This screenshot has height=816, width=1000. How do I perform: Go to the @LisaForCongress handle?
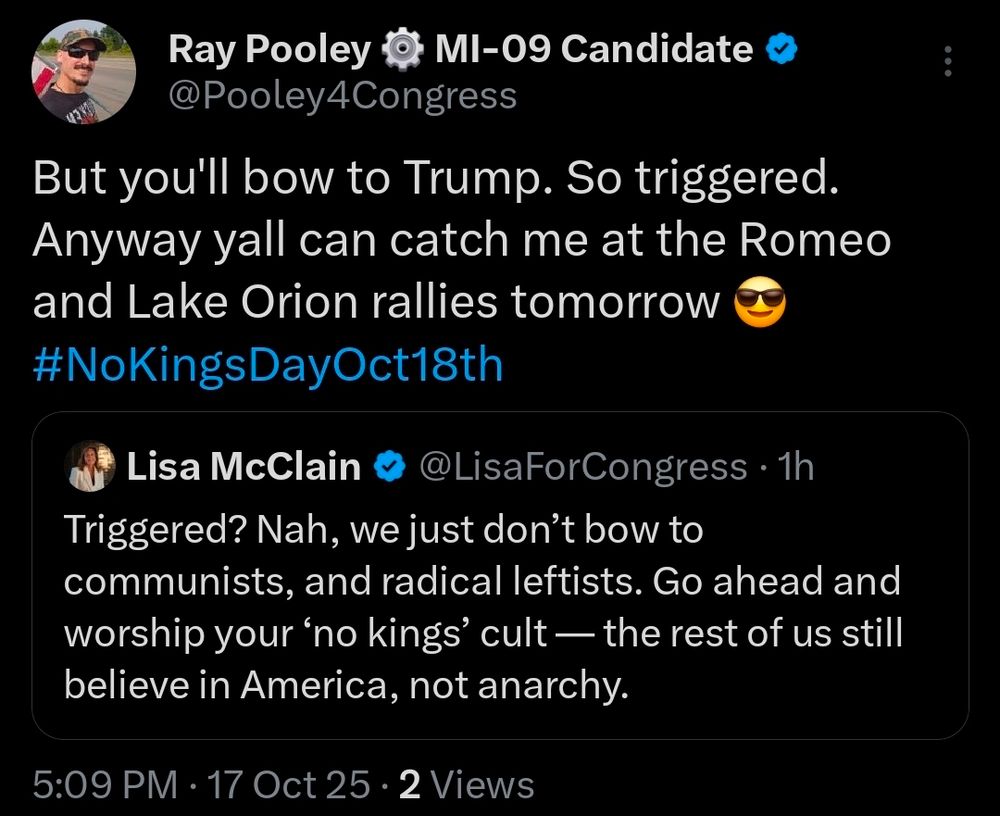click(x=584, y=466)
